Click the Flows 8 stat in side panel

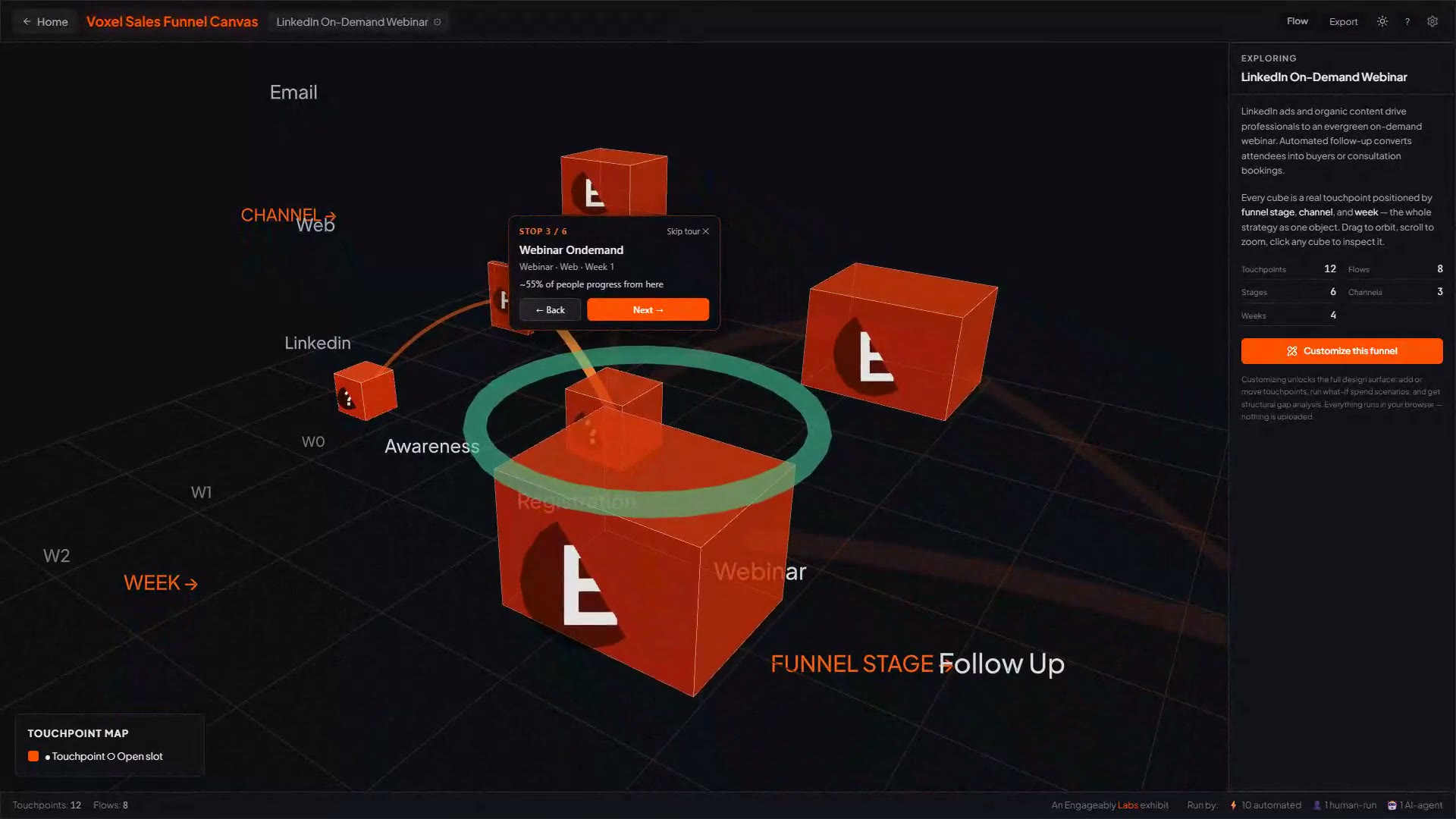(1395, 269)
